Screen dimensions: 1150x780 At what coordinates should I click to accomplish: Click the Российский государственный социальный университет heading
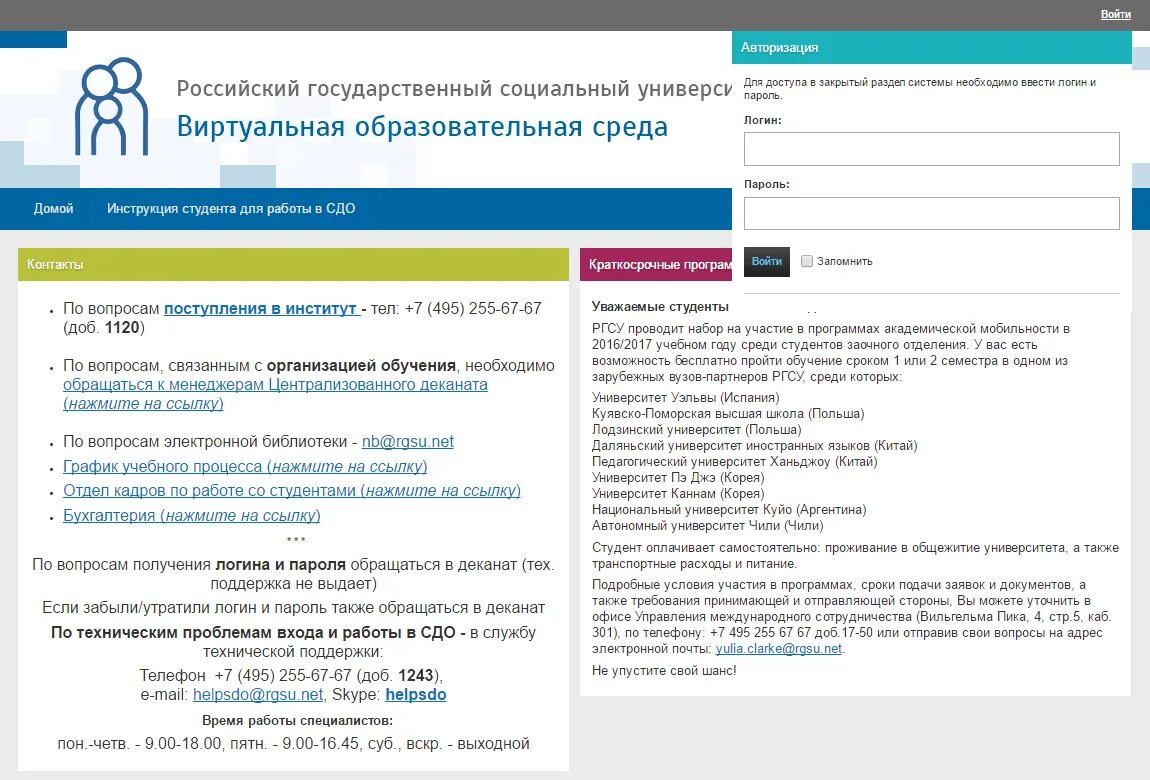(x=454, y=89)
